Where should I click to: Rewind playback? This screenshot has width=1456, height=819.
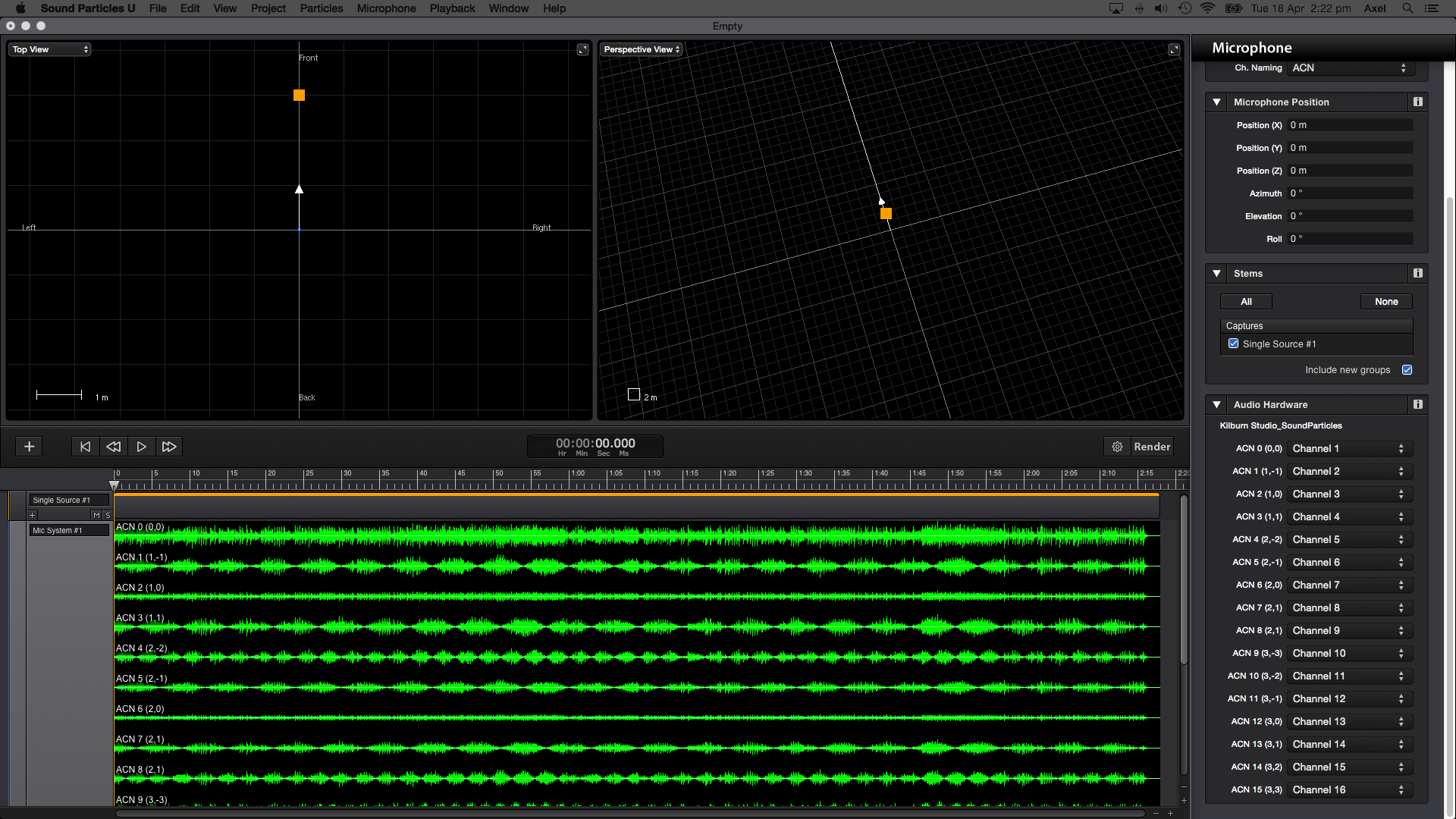(113, 447)
